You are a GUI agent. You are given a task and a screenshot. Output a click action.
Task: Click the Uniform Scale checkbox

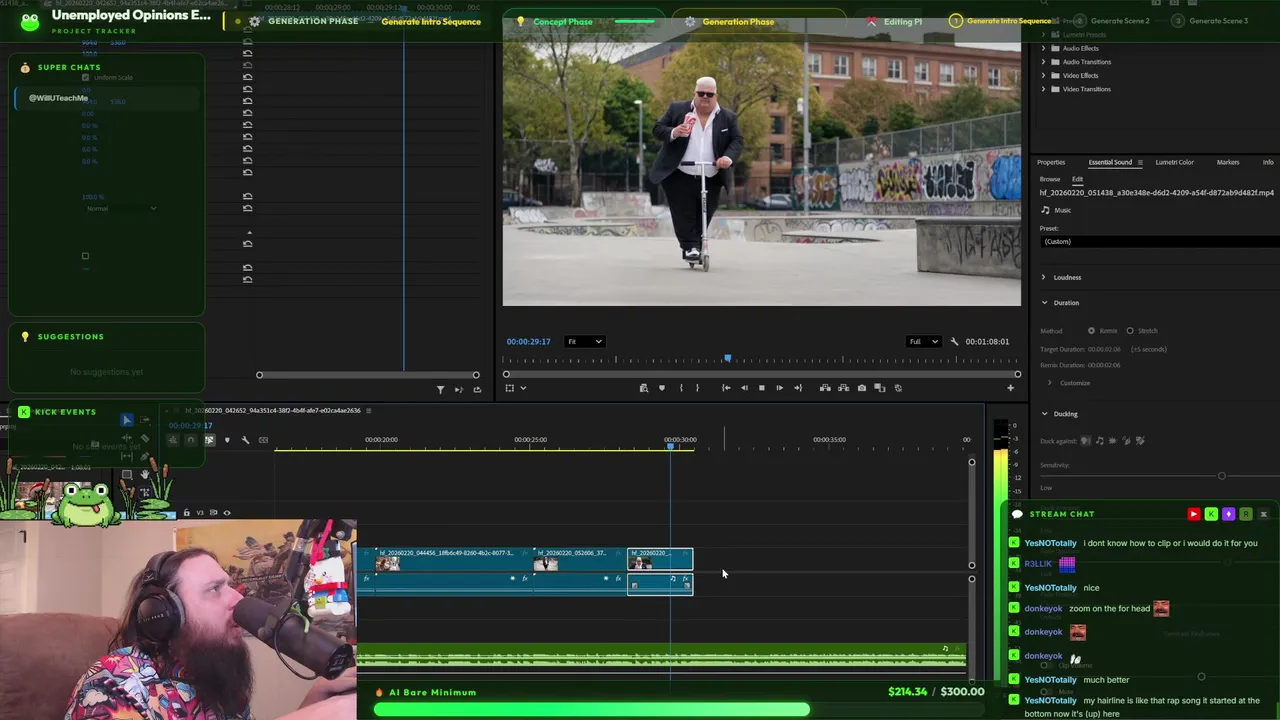tap(85, 77)
